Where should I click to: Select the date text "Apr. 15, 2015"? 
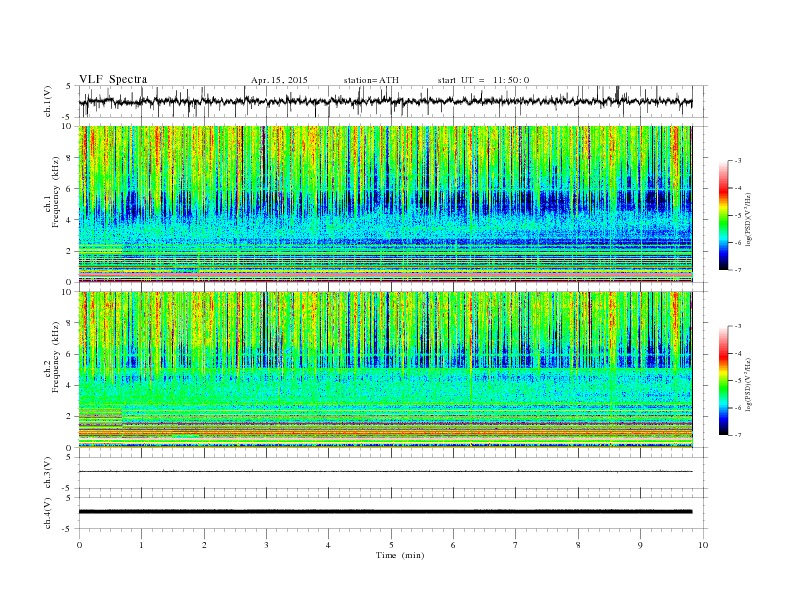tap(279, 80)
